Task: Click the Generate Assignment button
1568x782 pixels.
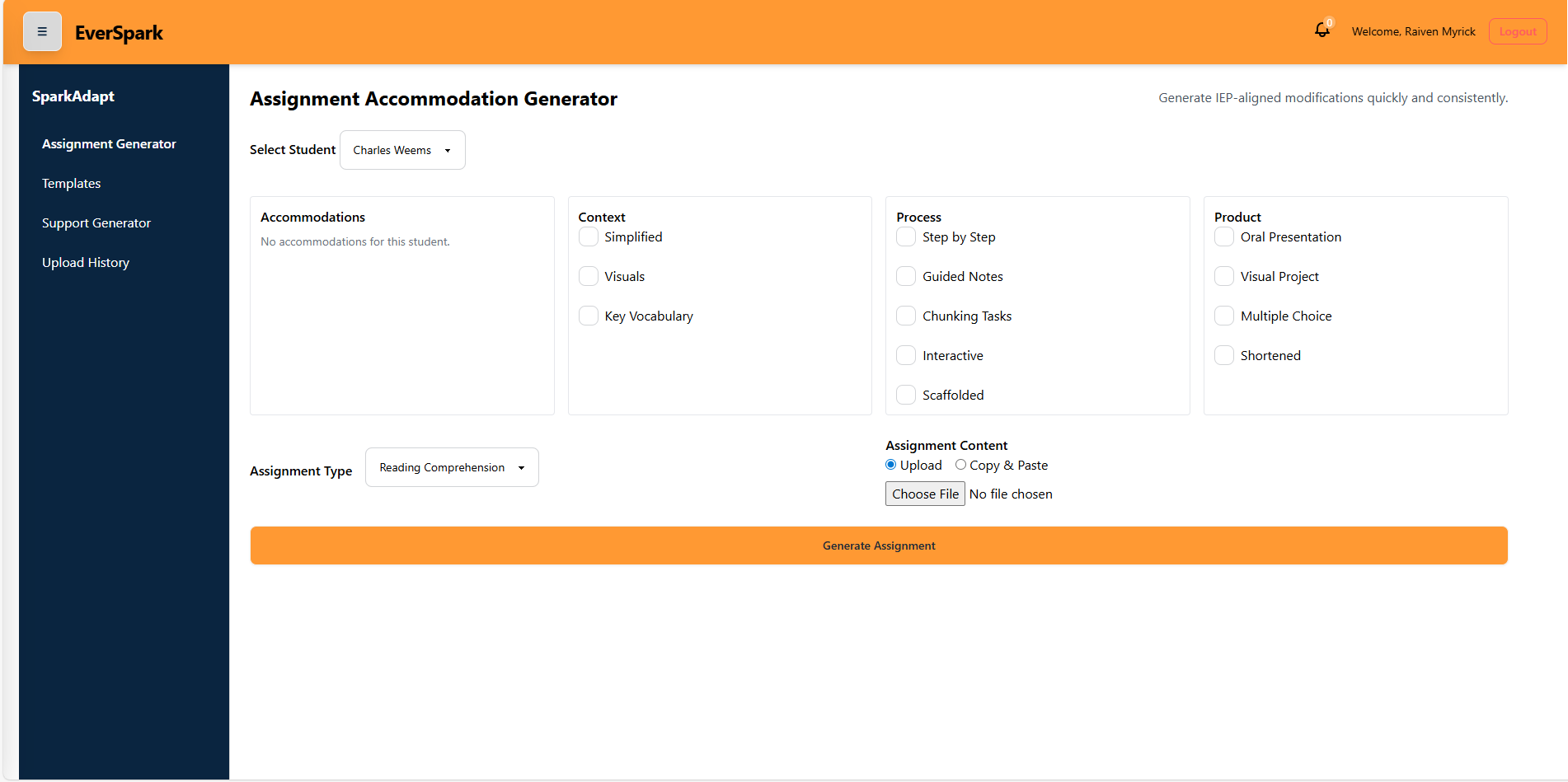Action: tap(878, 545)
